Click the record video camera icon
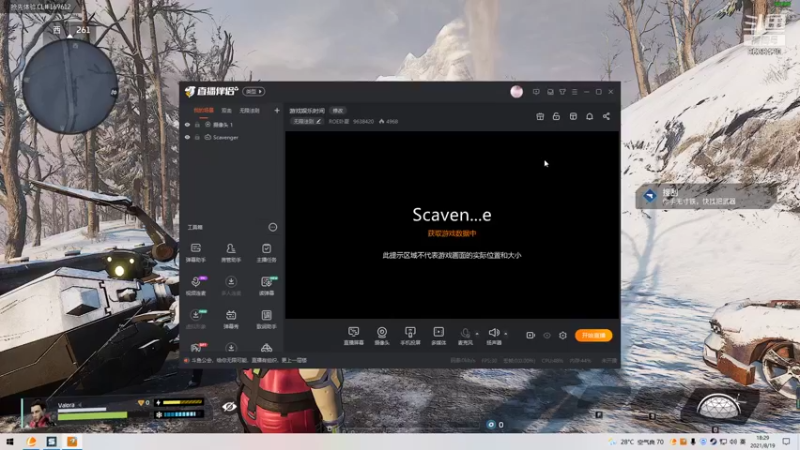 (531, 335)
